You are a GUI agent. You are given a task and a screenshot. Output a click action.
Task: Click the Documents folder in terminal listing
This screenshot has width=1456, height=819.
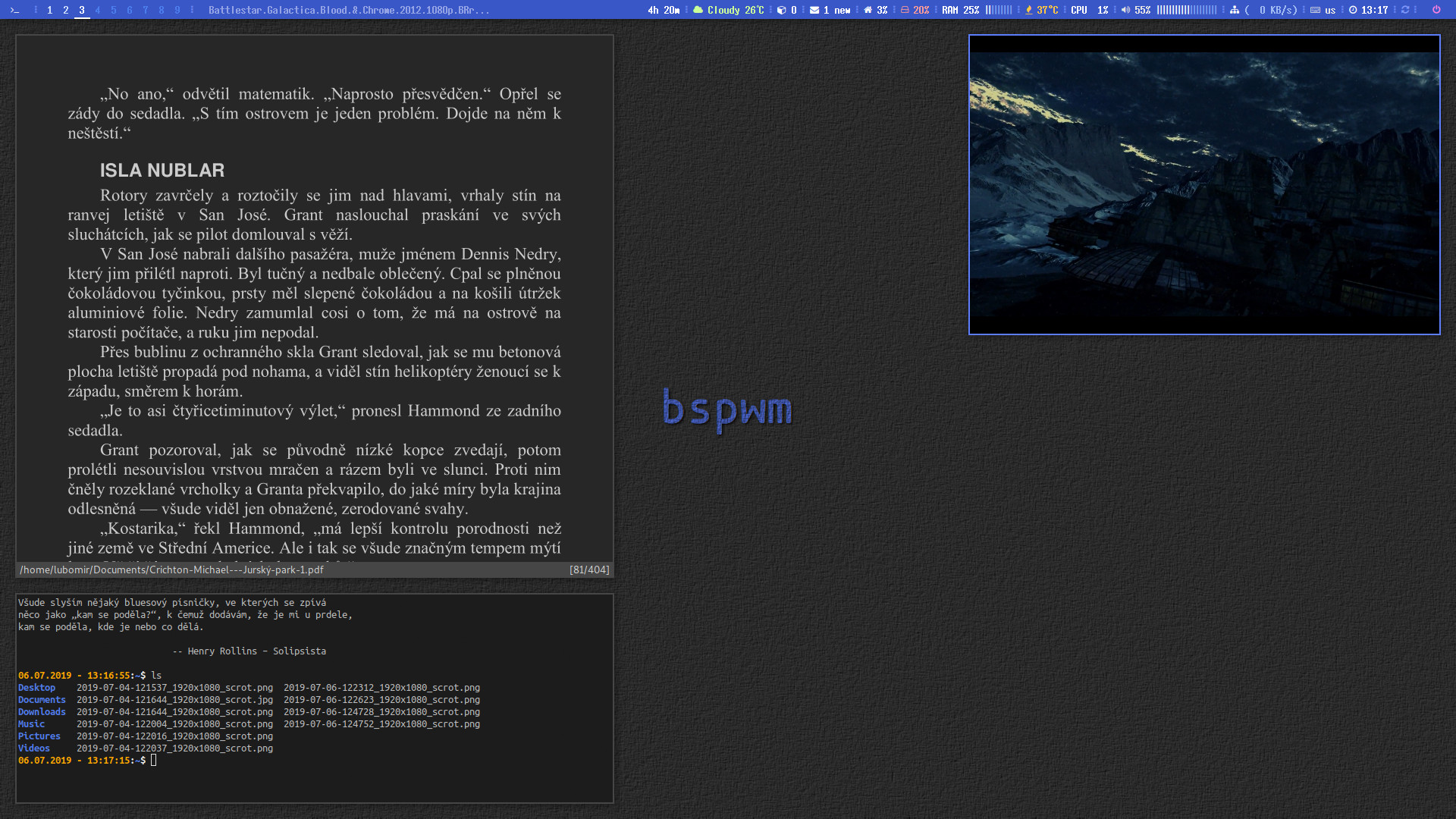pyautogui.click(x=42, y=700)
